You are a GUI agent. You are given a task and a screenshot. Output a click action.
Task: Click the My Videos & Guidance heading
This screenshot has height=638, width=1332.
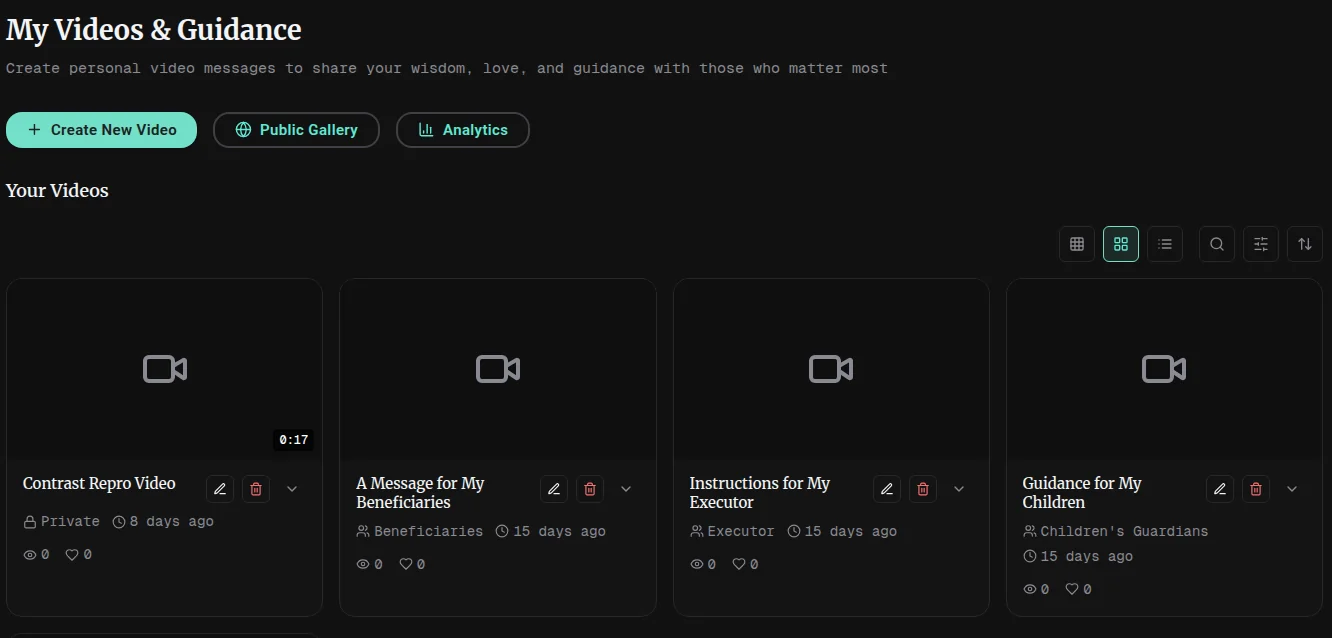154,30
